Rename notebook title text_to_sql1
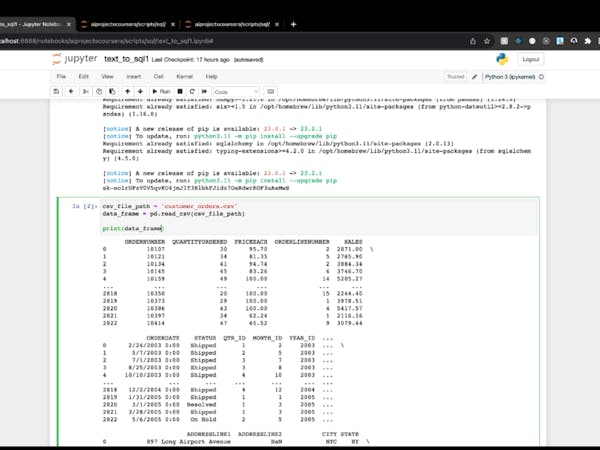 tap(126, 59)
